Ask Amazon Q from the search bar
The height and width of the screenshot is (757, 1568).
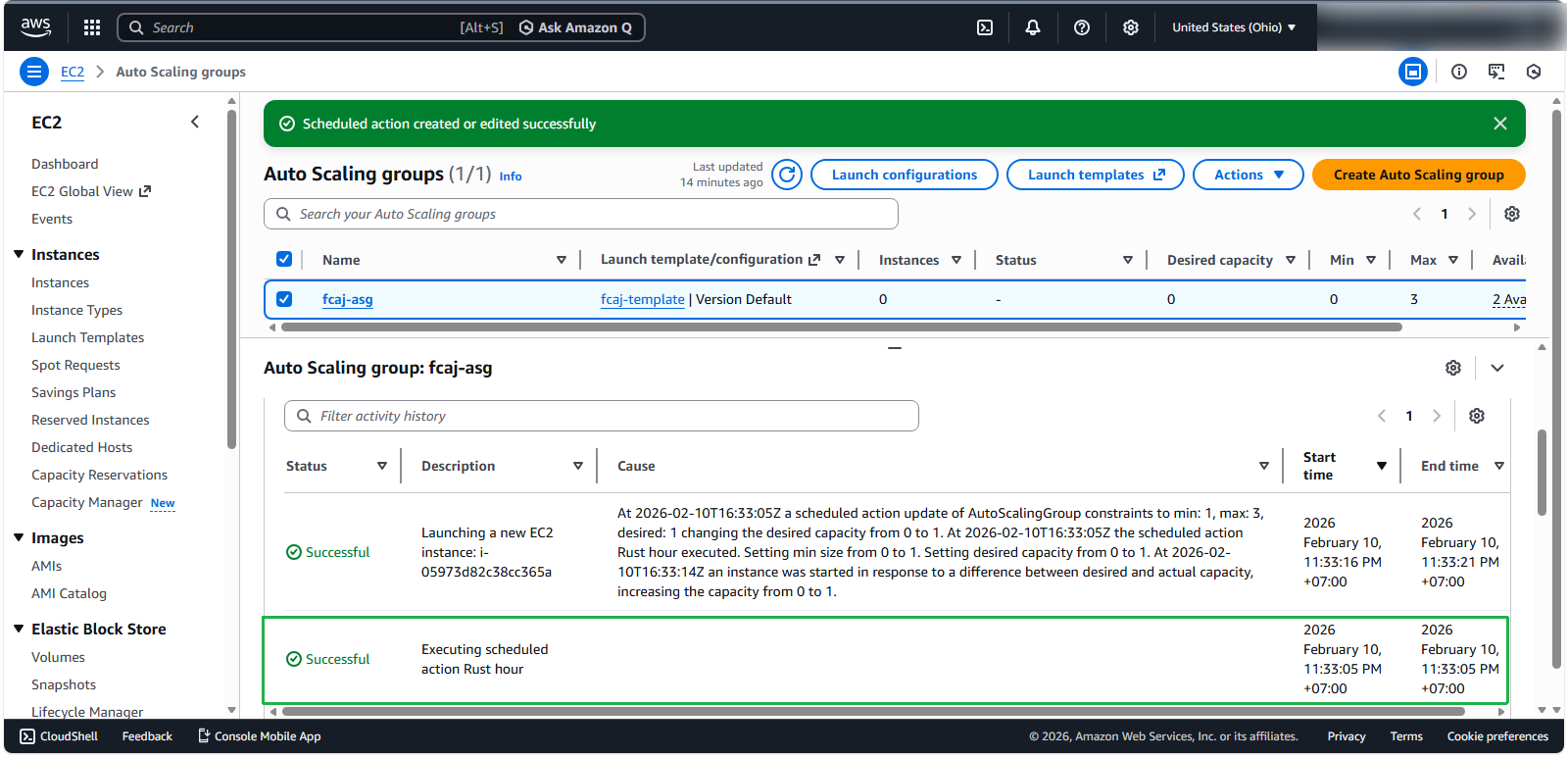coord(576,27)
